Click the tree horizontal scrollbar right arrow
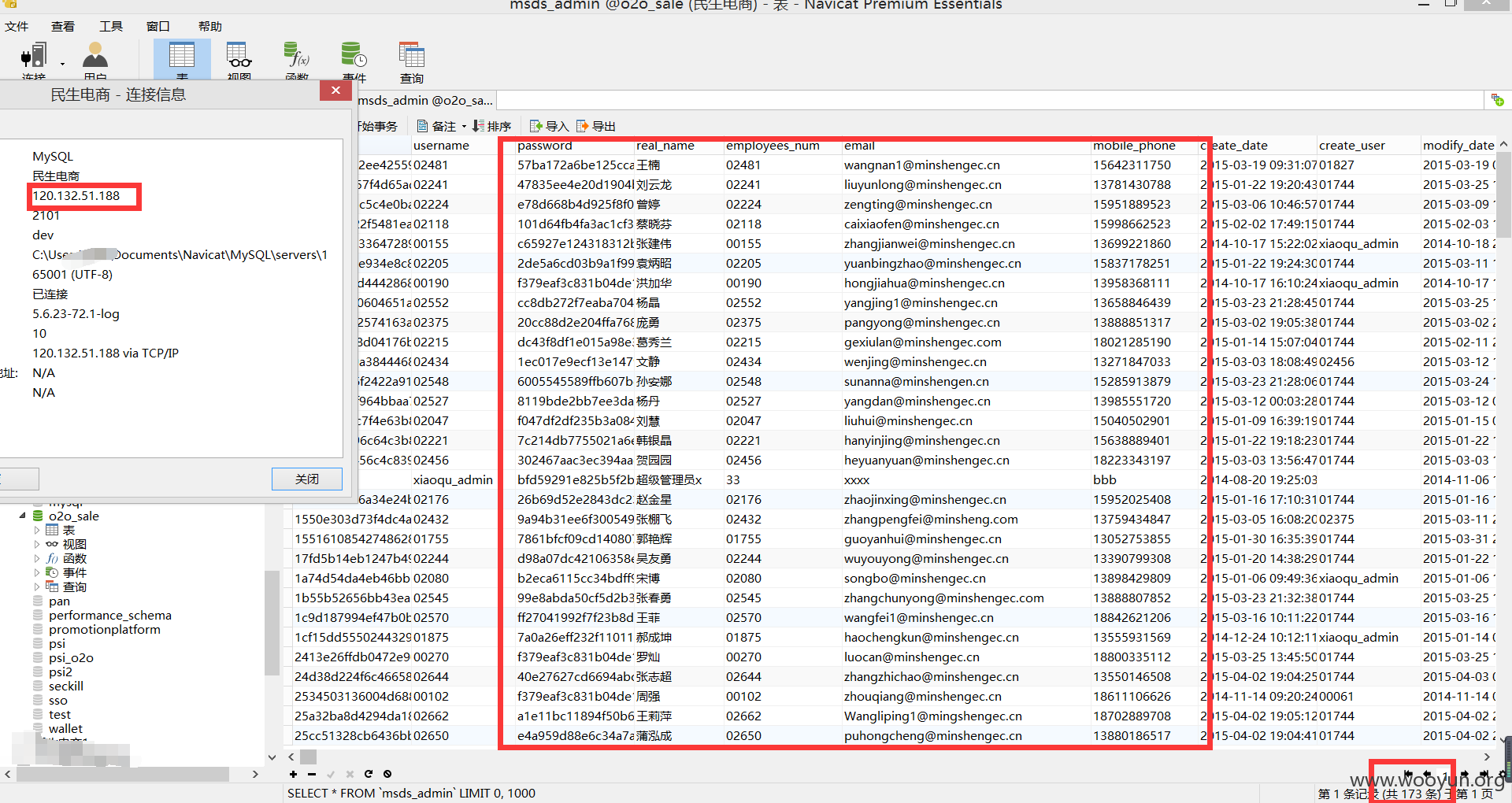Screen dimensions: 1512x803 tap(255, 775)
